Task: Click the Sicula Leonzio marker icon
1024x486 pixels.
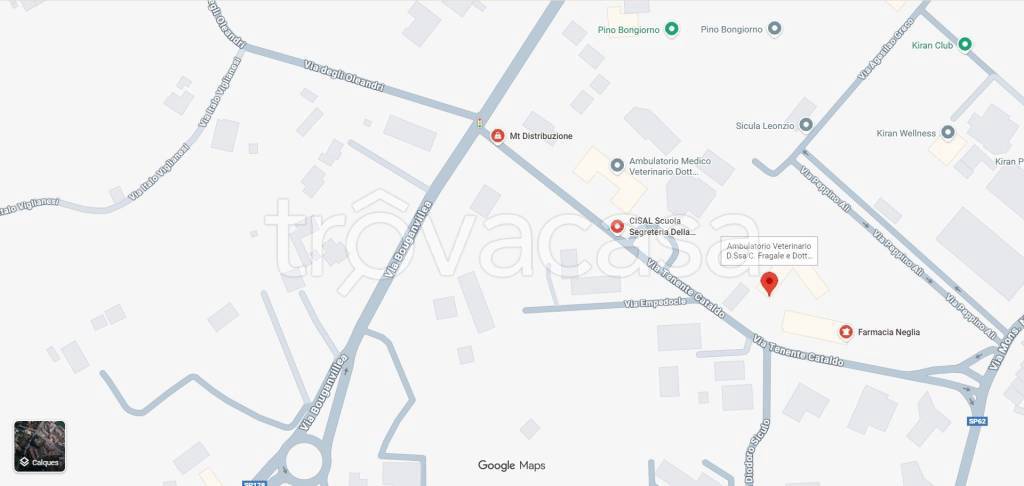Action: [806, 125]
